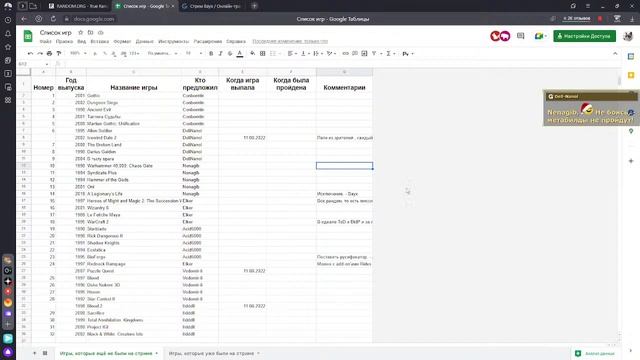Open the vertical align dropdown
The image size is (640, 360).
tap(305, 53)
